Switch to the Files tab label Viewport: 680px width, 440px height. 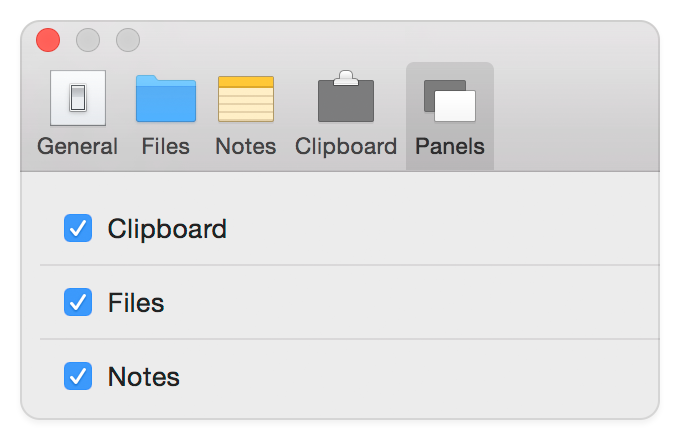(x=166, y=146)
